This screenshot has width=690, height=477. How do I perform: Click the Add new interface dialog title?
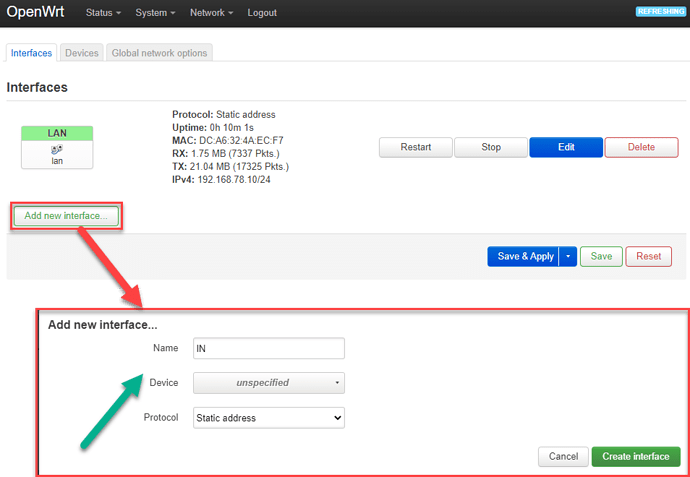[103, 325]
